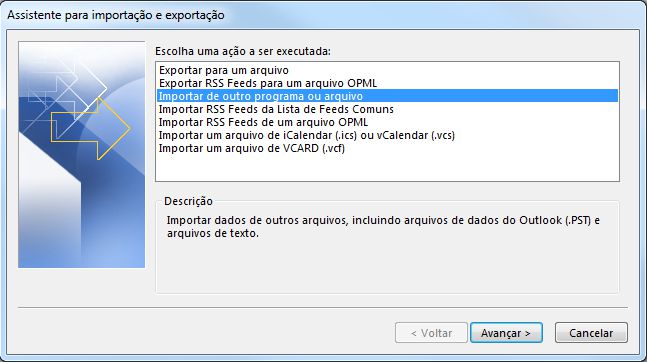The width and height of the screenshot is (647, 362).
Task: Click the "Escolha uma ação a ser executada" label
Action: [x=243, y=51]
